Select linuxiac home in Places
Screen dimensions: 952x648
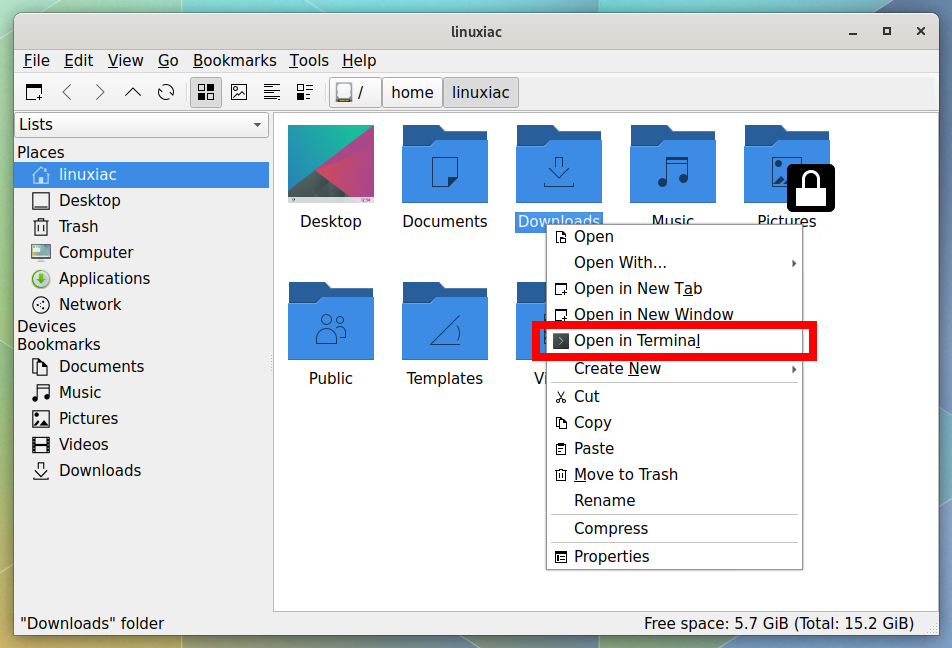(141, 175)
